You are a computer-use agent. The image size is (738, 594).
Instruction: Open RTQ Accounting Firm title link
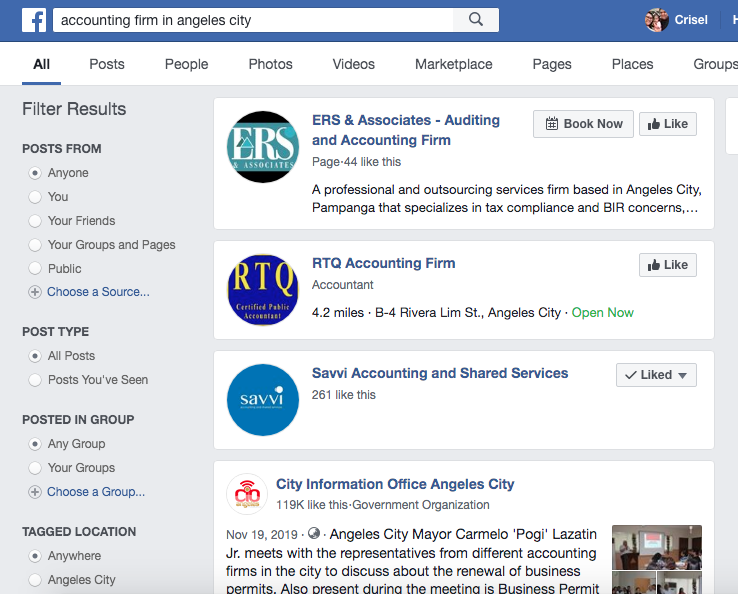click(384, 263)
